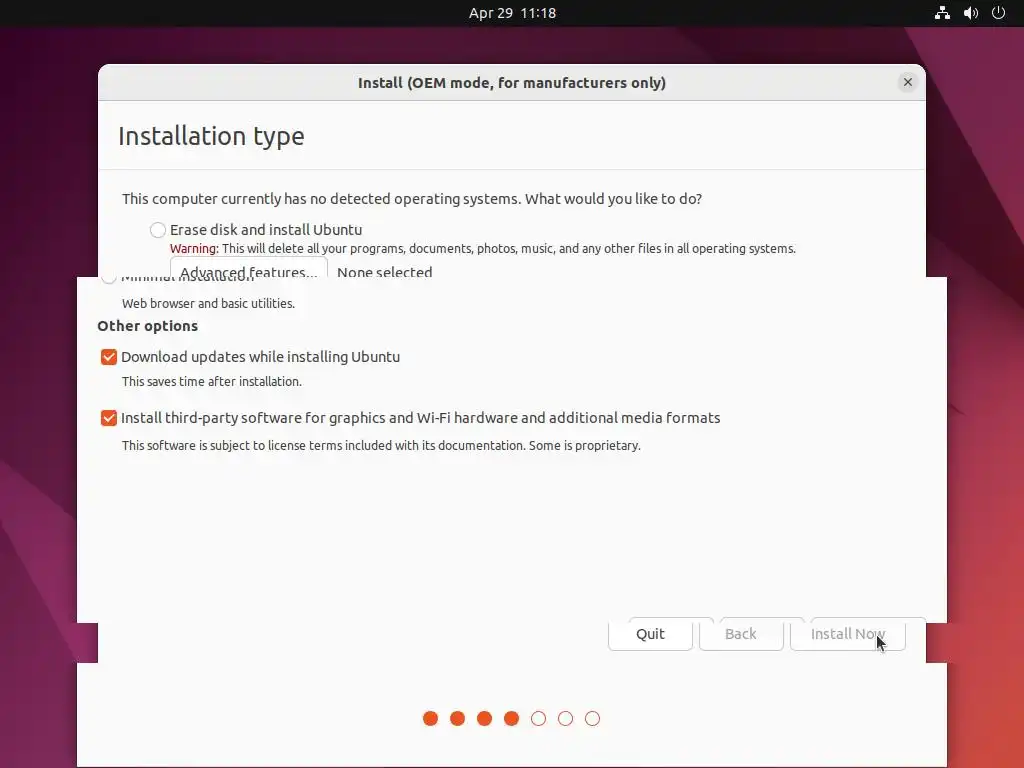Open the clock showing Apr 29 11:18
Viewport: 1024px width, 768px height.
click(512, 13)
